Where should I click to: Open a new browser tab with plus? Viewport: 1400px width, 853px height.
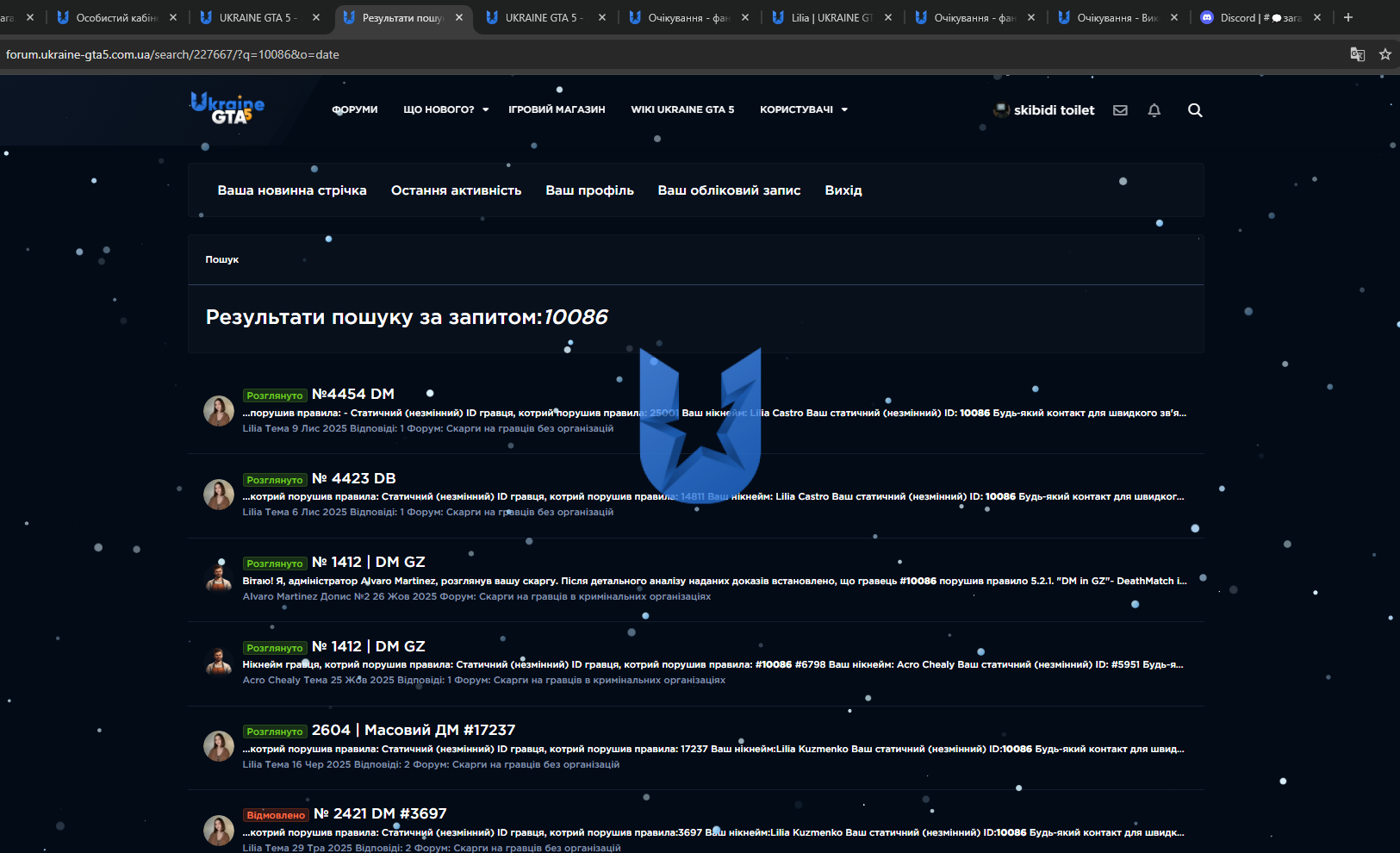tap(1348, 17)
